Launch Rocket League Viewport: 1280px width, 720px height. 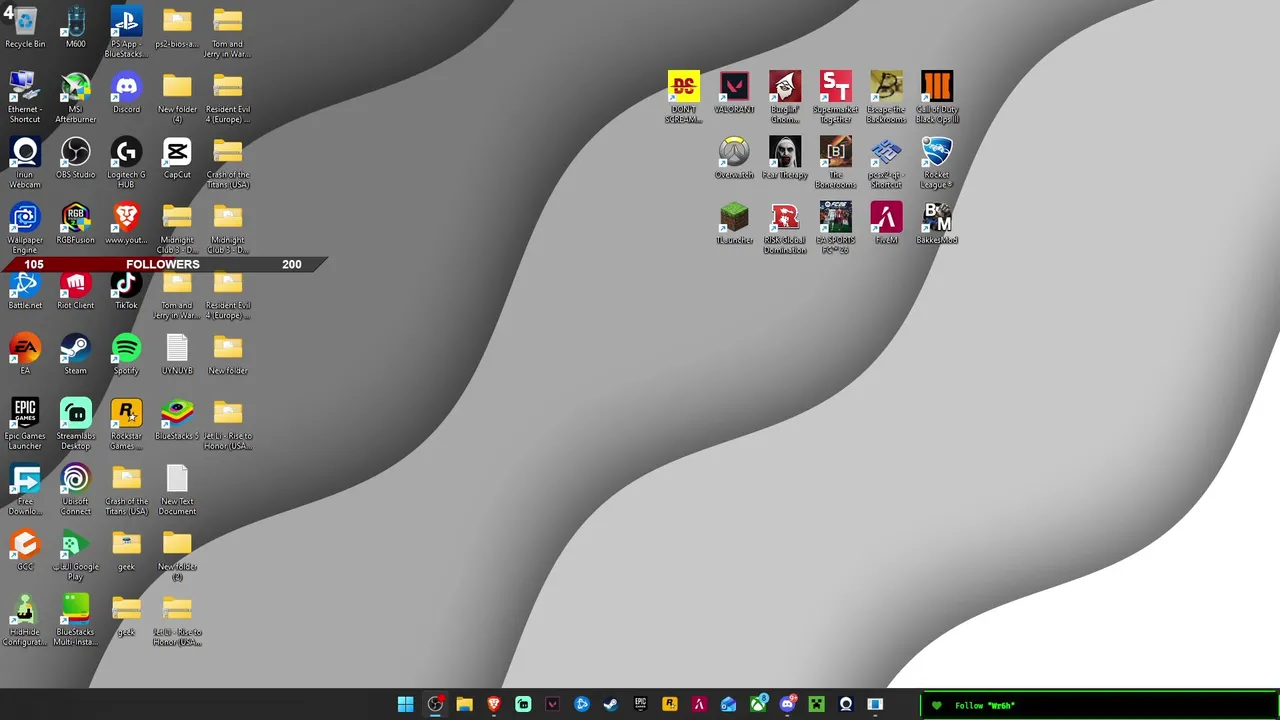tap(937, 163)
